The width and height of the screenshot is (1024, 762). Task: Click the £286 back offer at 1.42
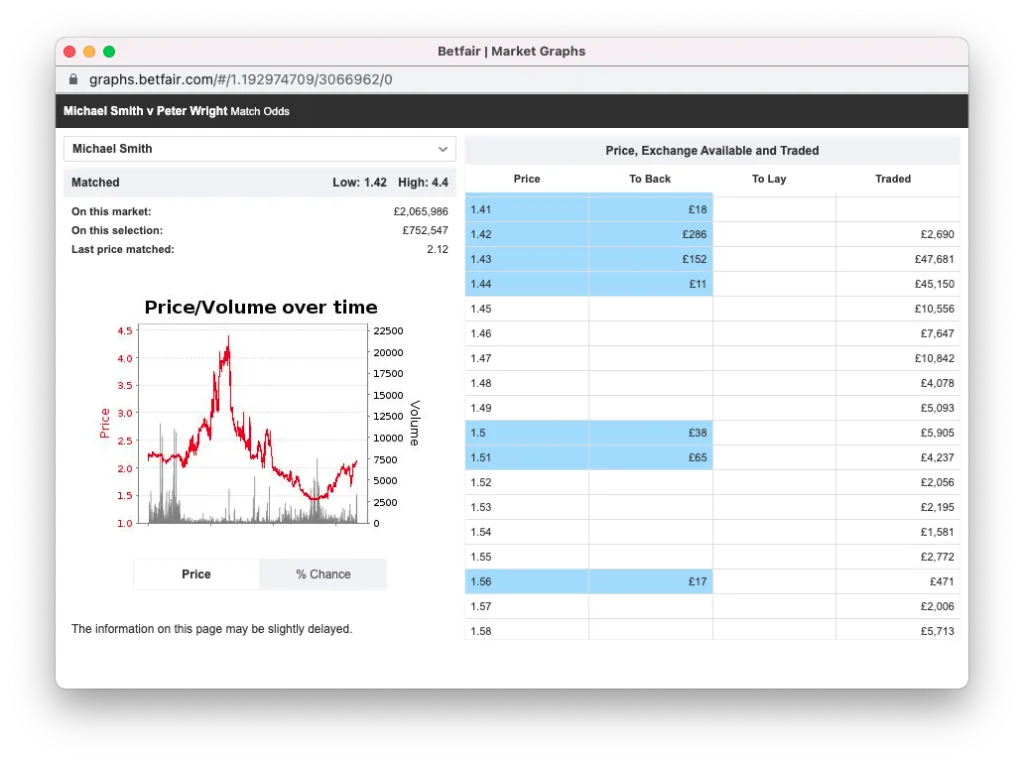(651, 234)
